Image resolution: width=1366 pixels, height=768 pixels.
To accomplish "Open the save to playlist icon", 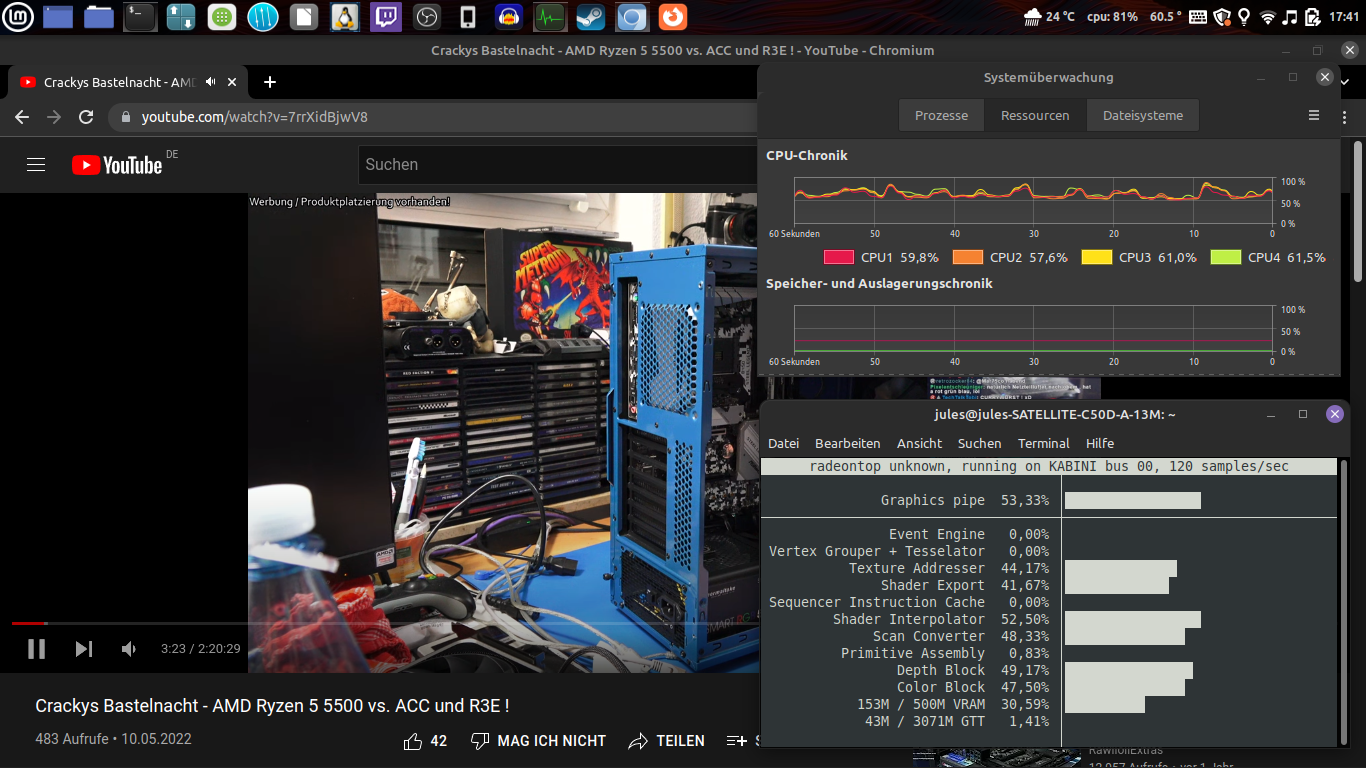I will coord(737,741).
